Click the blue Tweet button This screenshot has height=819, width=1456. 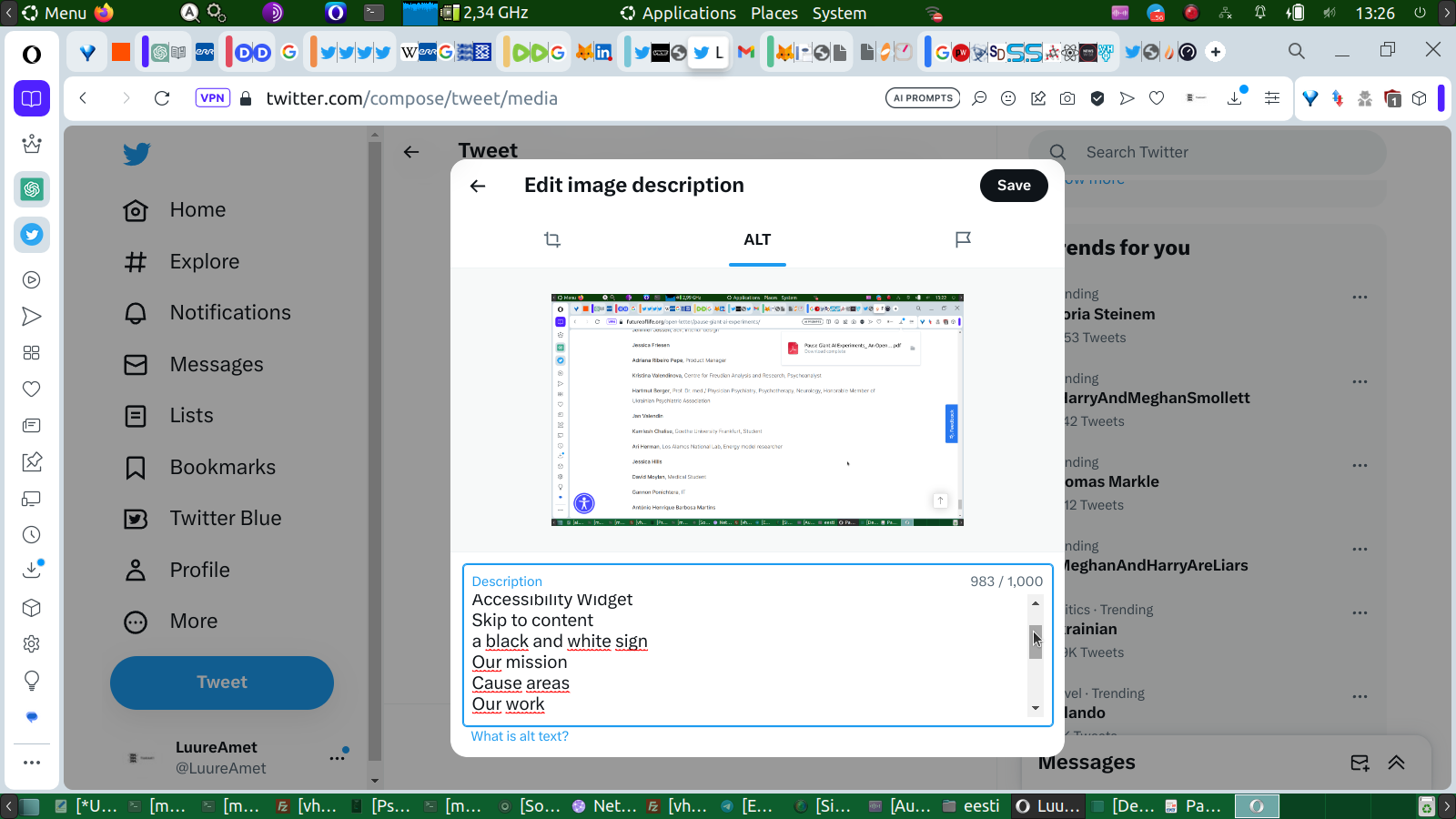pos(222,682)
